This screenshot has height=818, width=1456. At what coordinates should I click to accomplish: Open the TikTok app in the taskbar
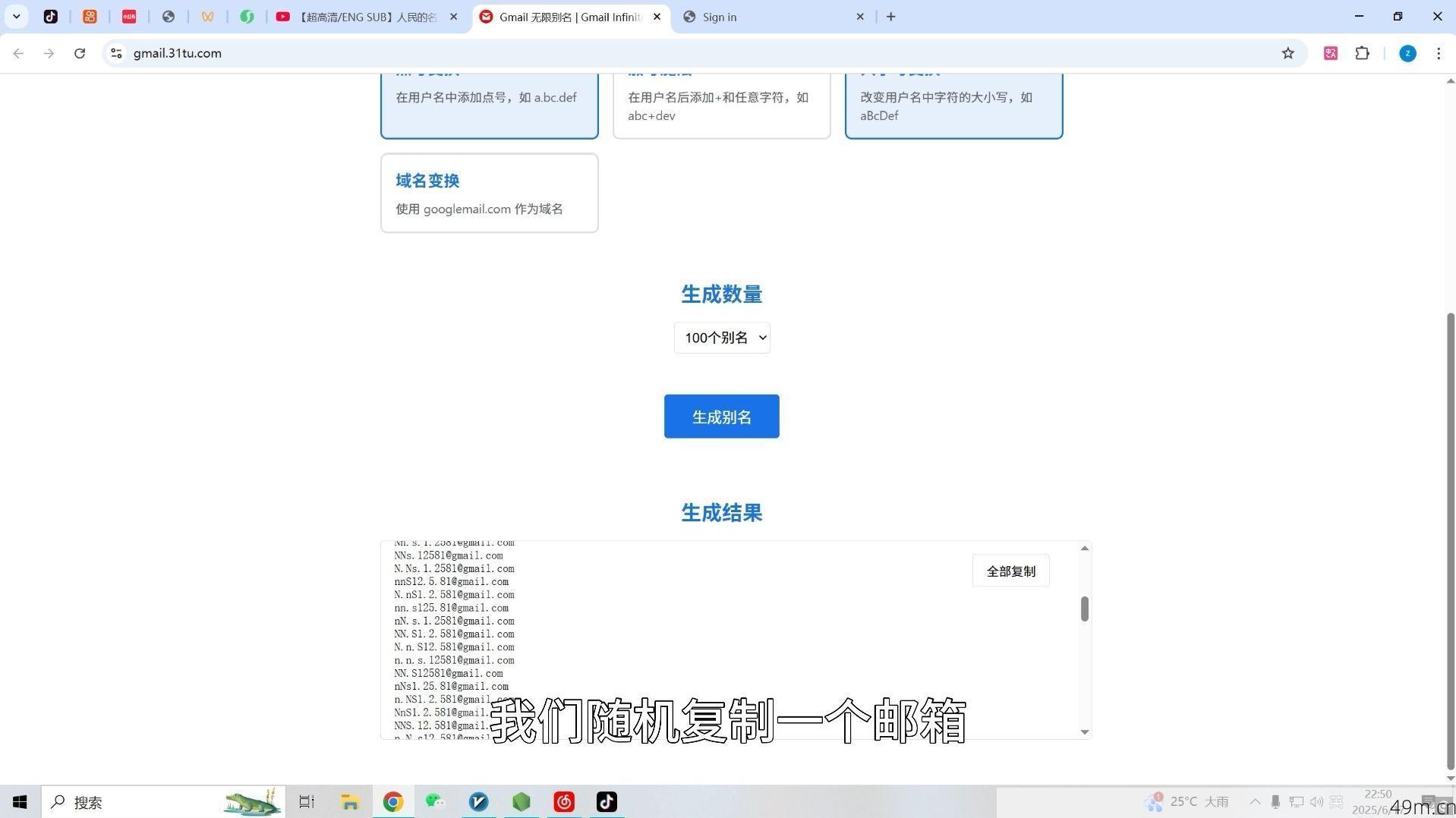coord(607,802)
